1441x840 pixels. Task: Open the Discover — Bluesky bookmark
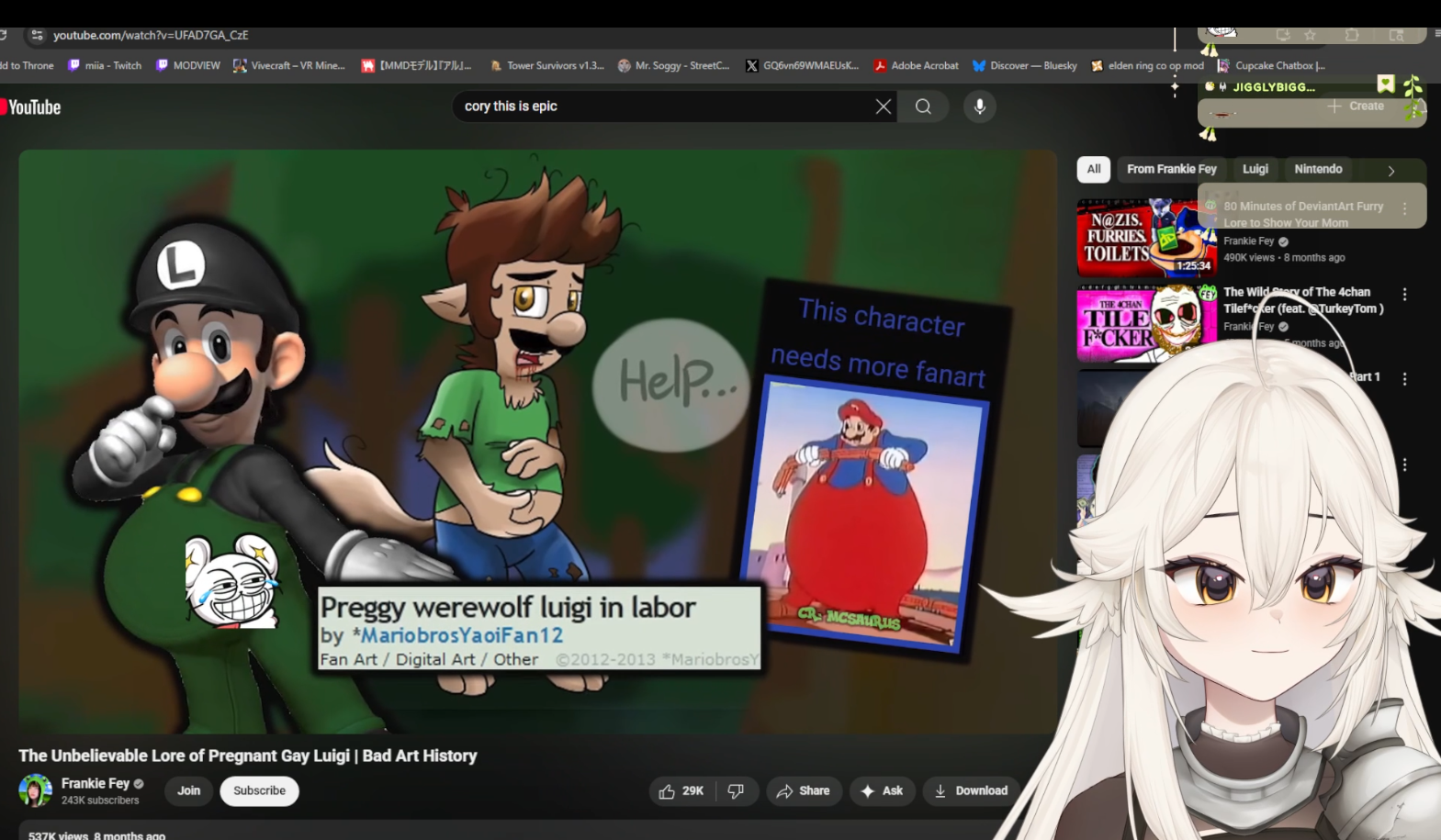click(1025, 65)
